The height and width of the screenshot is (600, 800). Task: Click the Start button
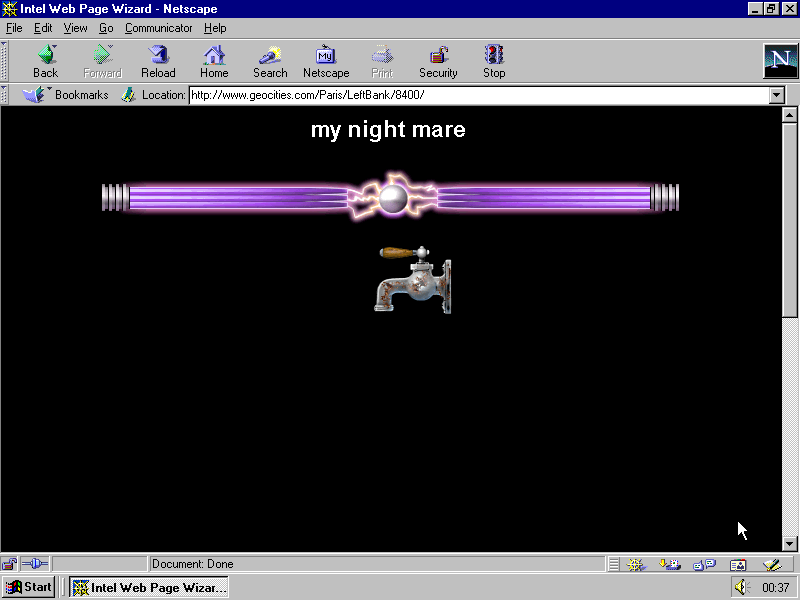(29, 587)
